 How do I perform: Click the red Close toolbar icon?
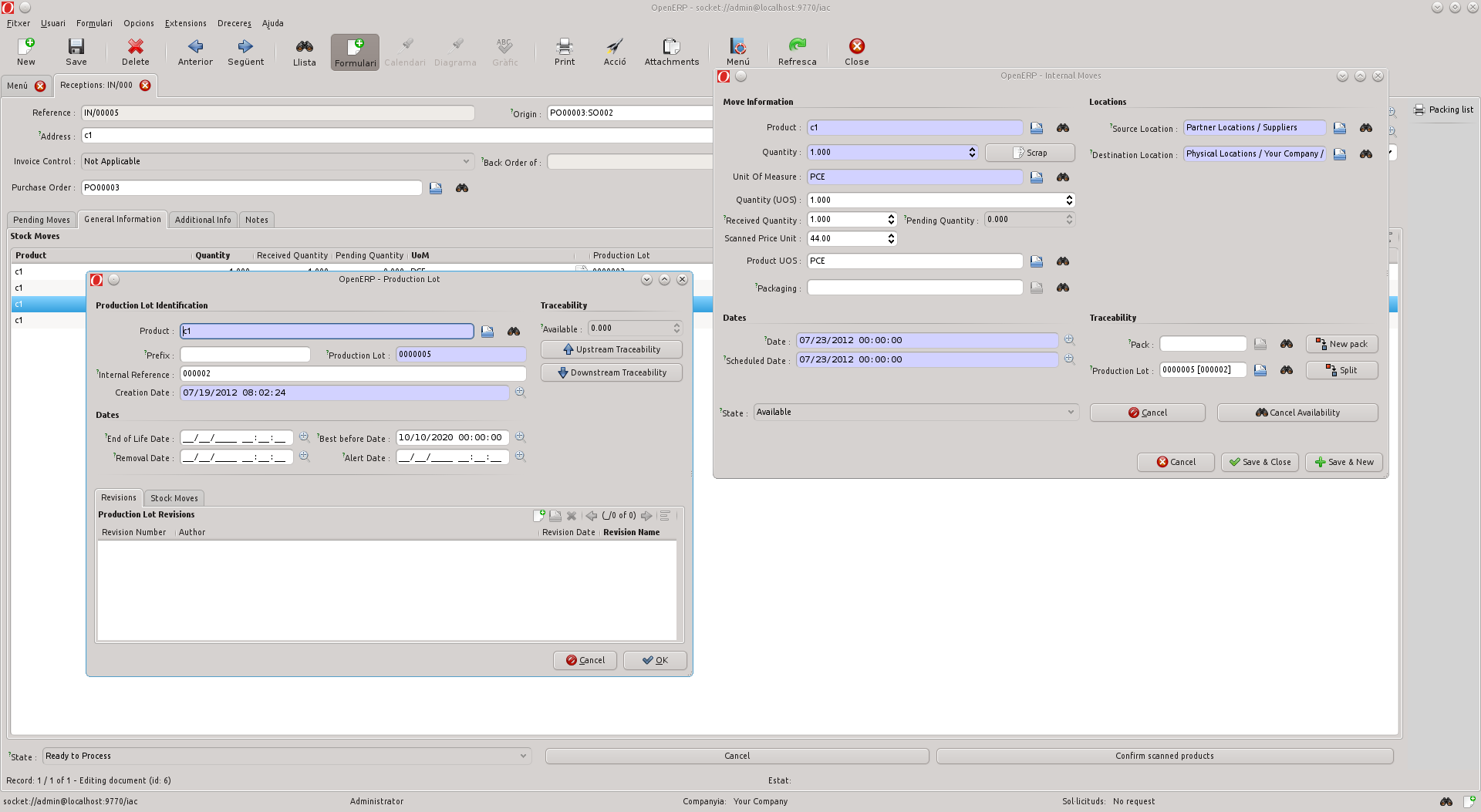(x=856, y=52)
